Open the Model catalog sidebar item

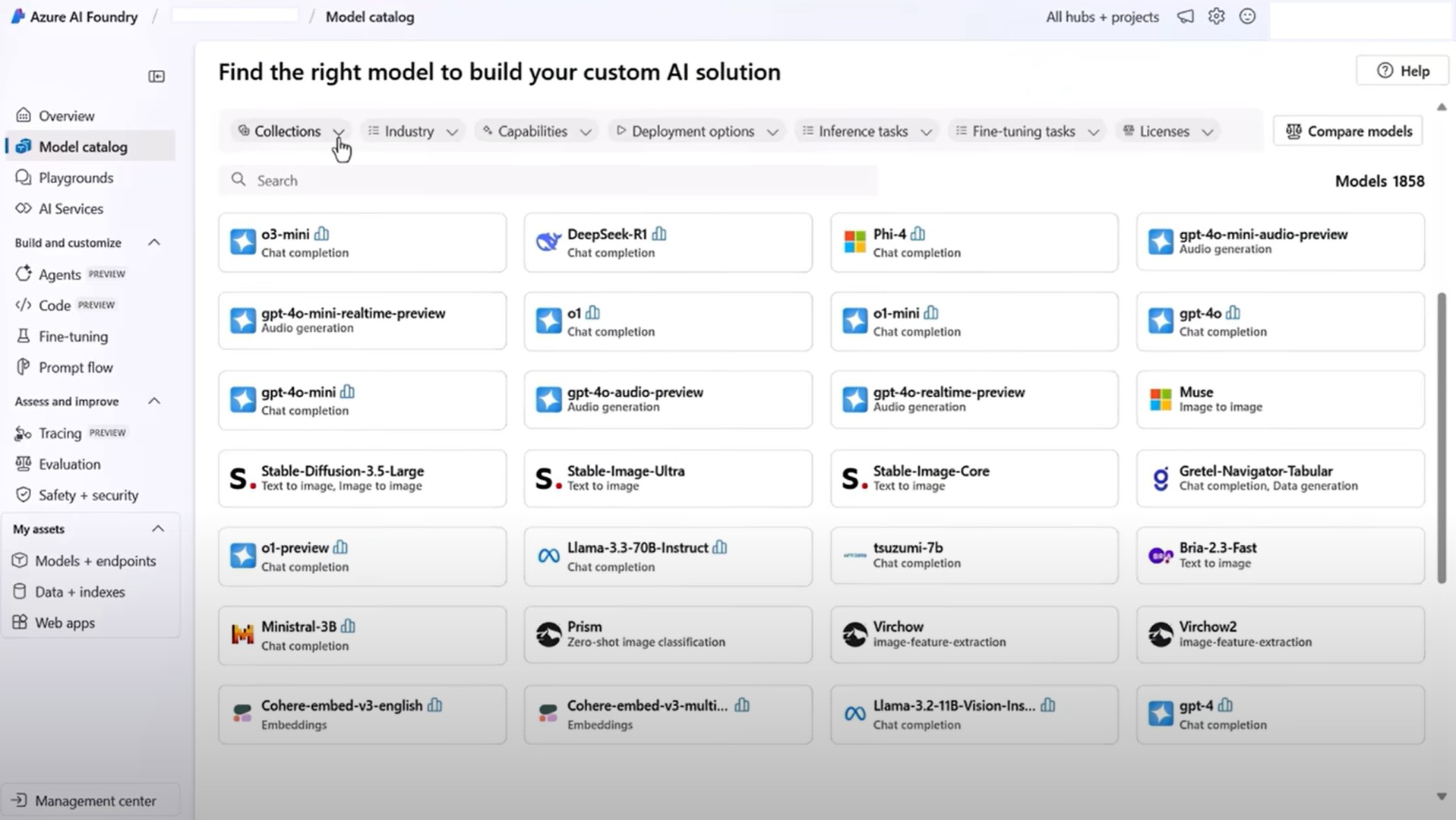83,147
